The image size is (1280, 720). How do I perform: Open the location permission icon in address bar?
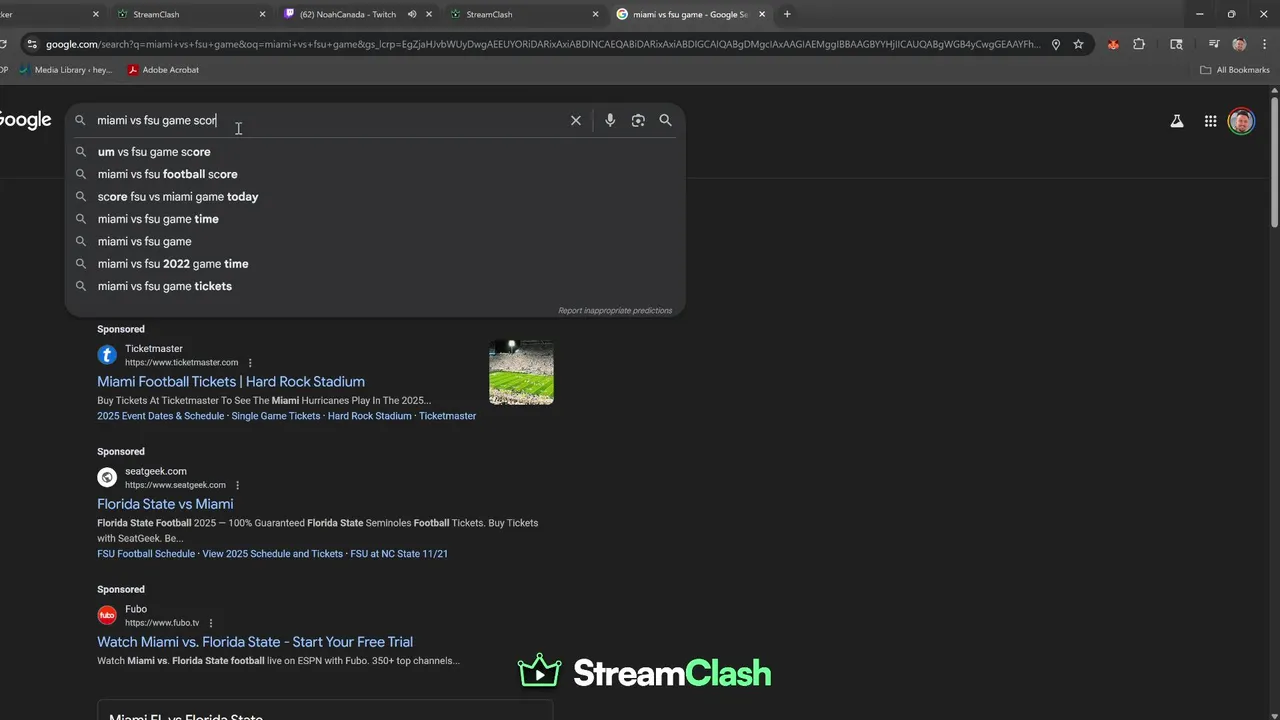point(1055,44)
